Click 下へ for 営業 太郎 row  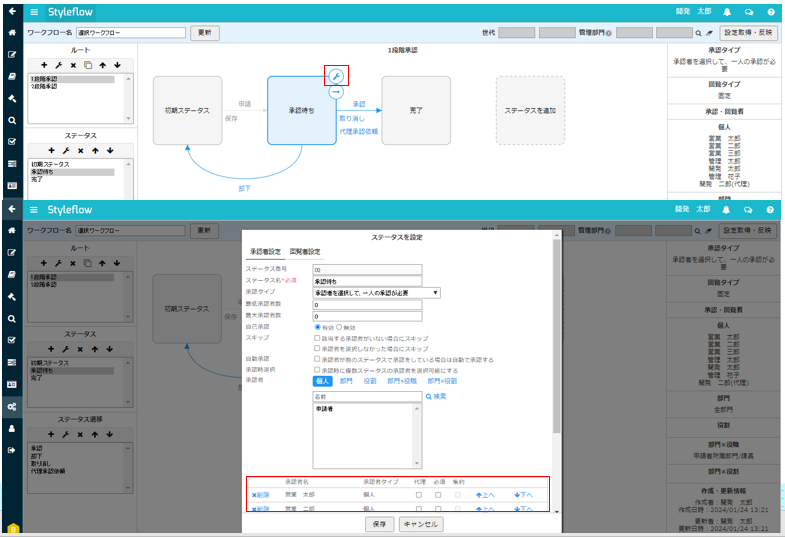[524, 495]
